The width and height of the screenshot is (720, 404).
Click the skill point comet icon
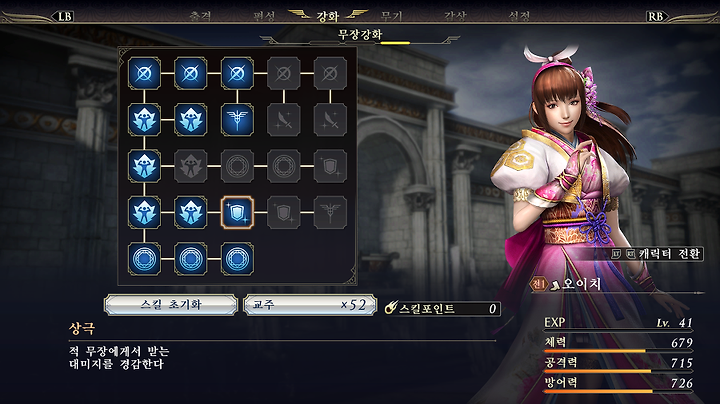tap(391, 308)
